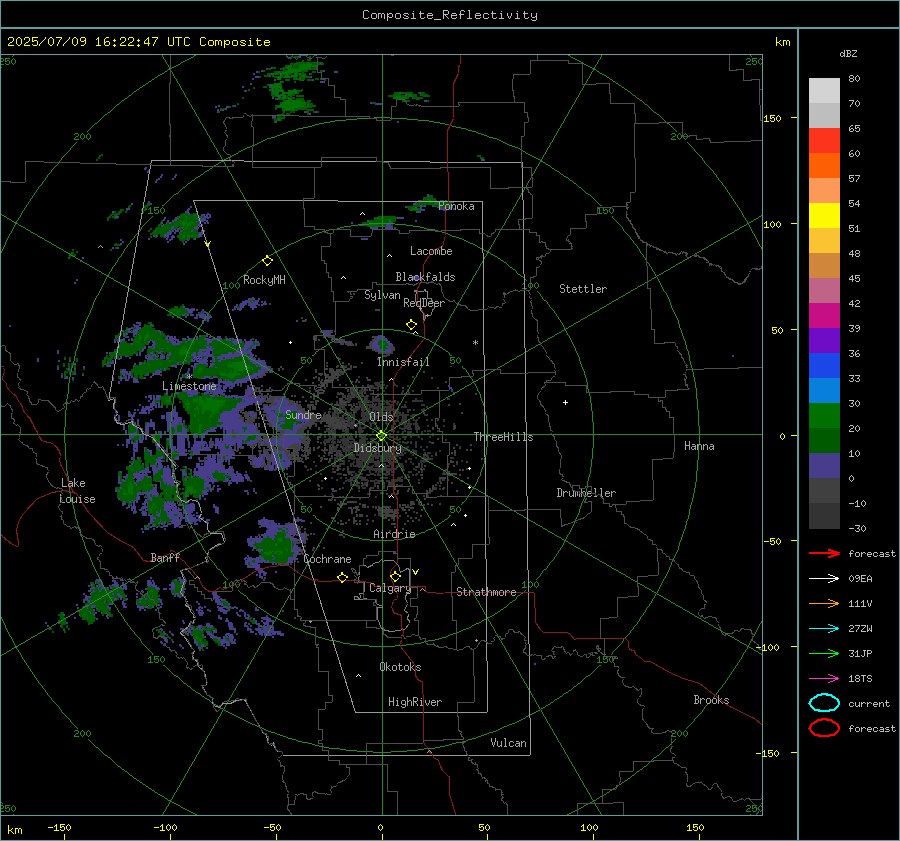900x841 pixels.
Task: Pick the royal blue 33-36 dBZ swatch
Action: 824,365
